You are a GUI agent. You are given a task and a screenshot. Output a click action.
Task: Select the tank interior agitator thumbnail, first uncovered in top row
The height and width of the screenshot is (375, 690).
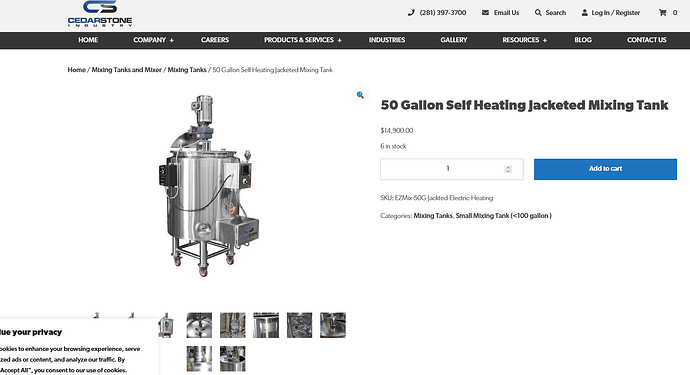(199, 325)
